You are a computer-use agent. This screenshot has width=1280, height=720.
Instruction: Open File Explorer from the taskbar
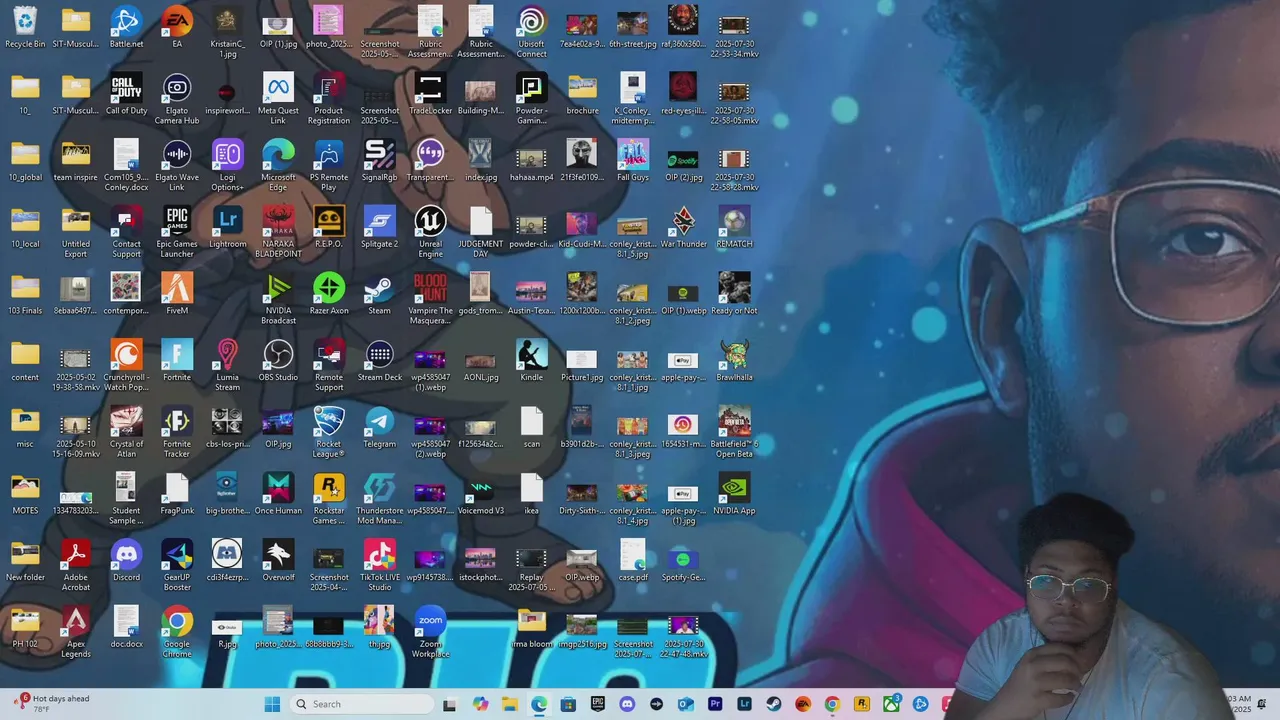[x=509, y=704]
